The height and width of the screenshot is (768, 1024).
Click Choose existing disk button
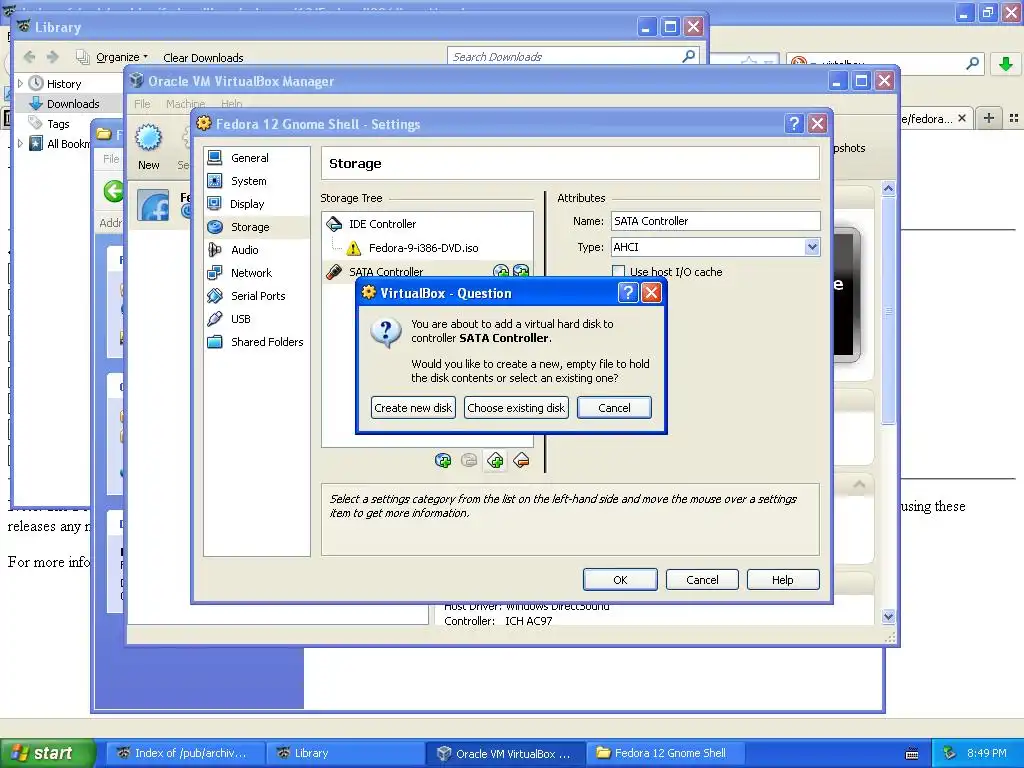516,408
